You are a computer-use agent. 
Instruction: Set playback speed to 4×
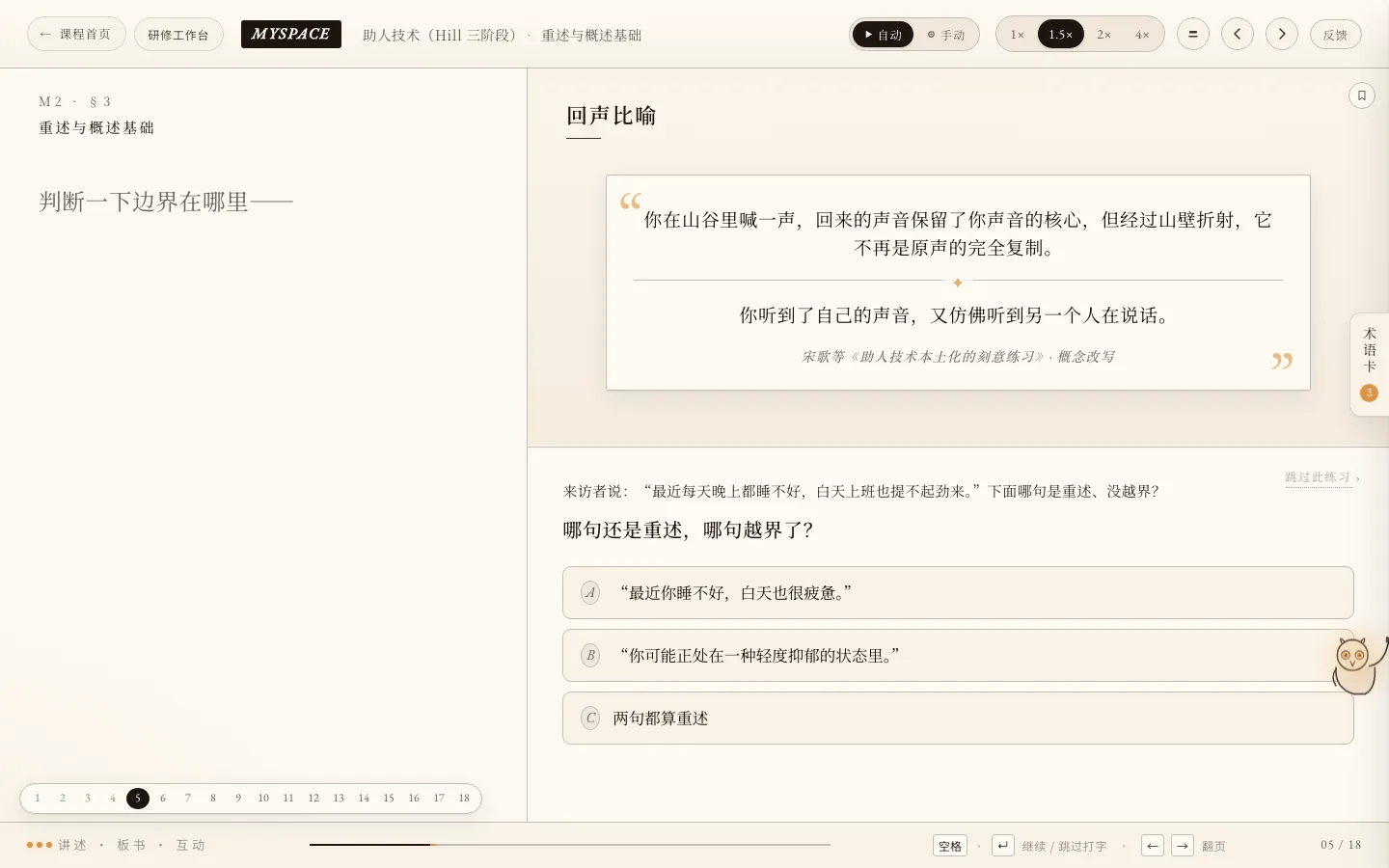coord(1142,35)
